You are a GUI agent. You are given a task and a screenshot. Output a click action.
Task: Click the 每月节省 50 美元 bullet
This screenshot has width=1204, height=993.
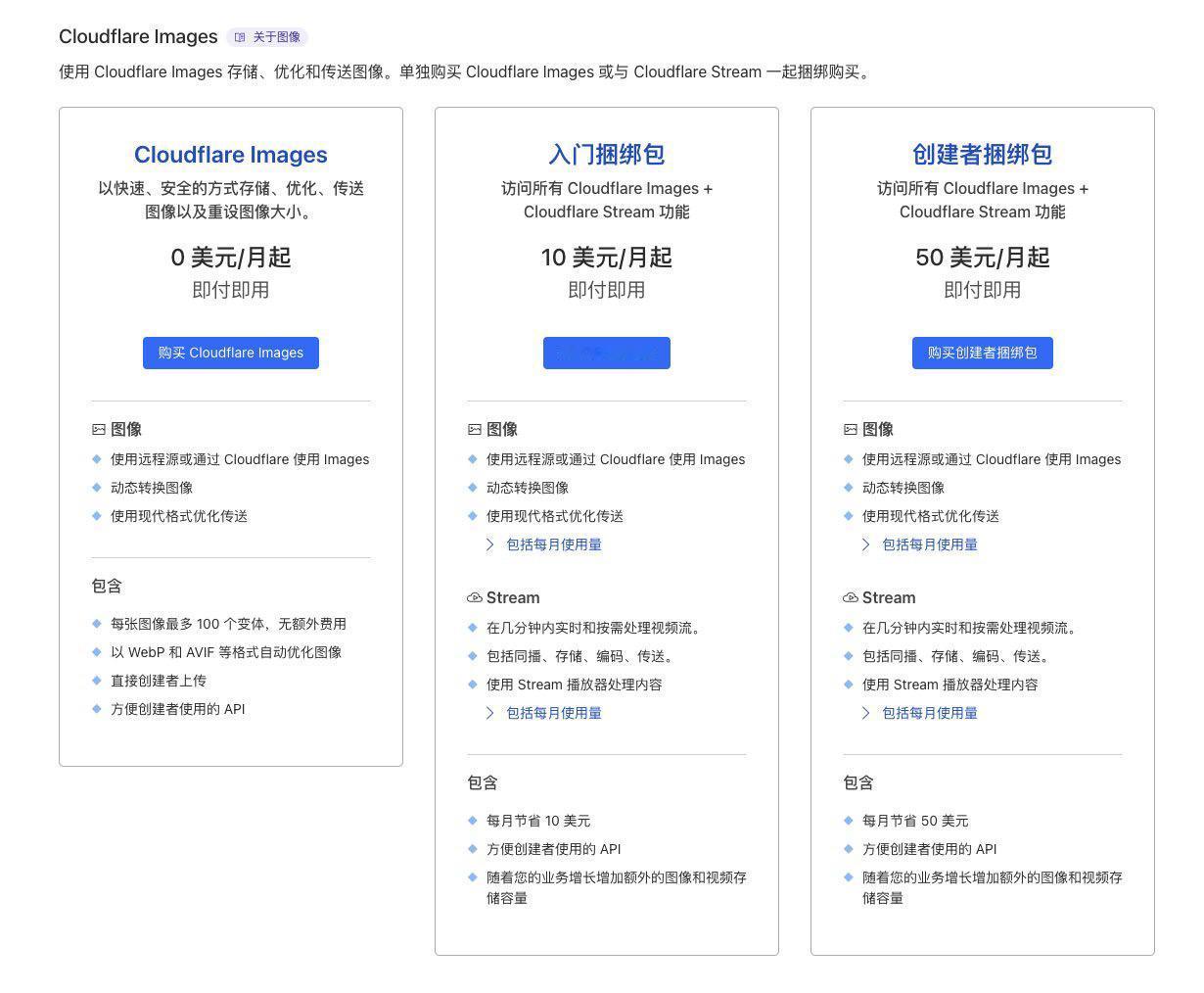(x=915, y=821)
